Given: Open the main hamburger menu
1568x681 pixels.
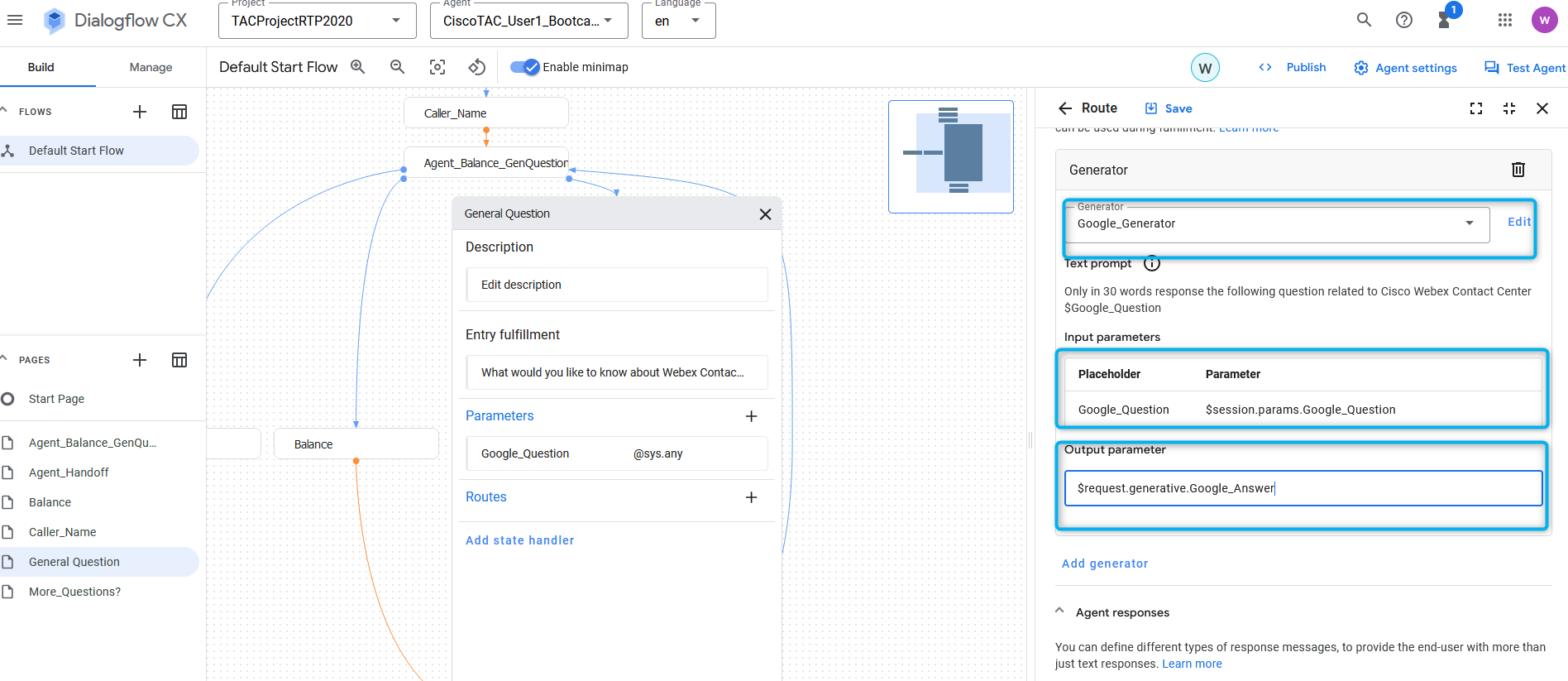Looking at the screenshot, I should pos(15,20).
